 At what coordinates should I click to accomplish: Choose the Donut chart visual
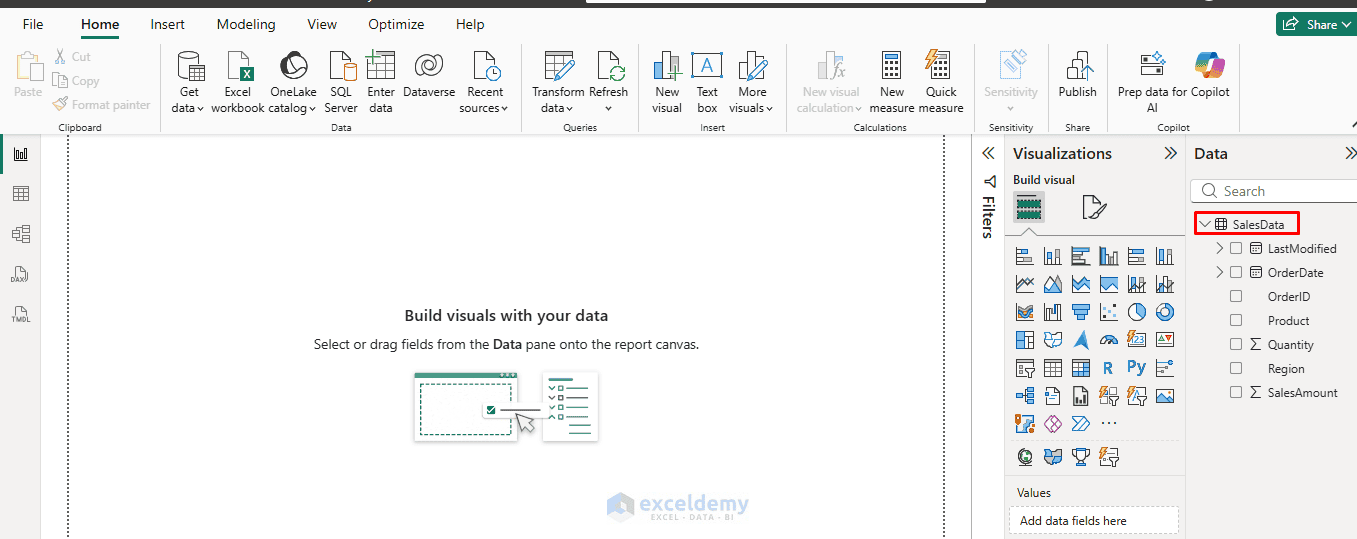pyautogui.click(x=1164, y=312)
